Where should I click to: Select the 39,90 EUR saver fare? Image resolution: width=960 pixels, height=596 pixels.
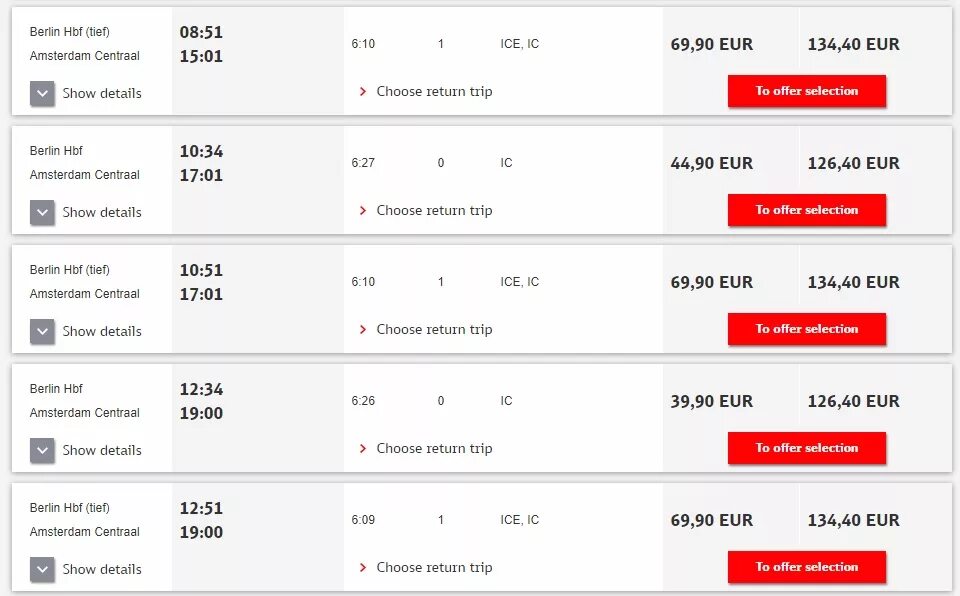[x=711, y=401]
